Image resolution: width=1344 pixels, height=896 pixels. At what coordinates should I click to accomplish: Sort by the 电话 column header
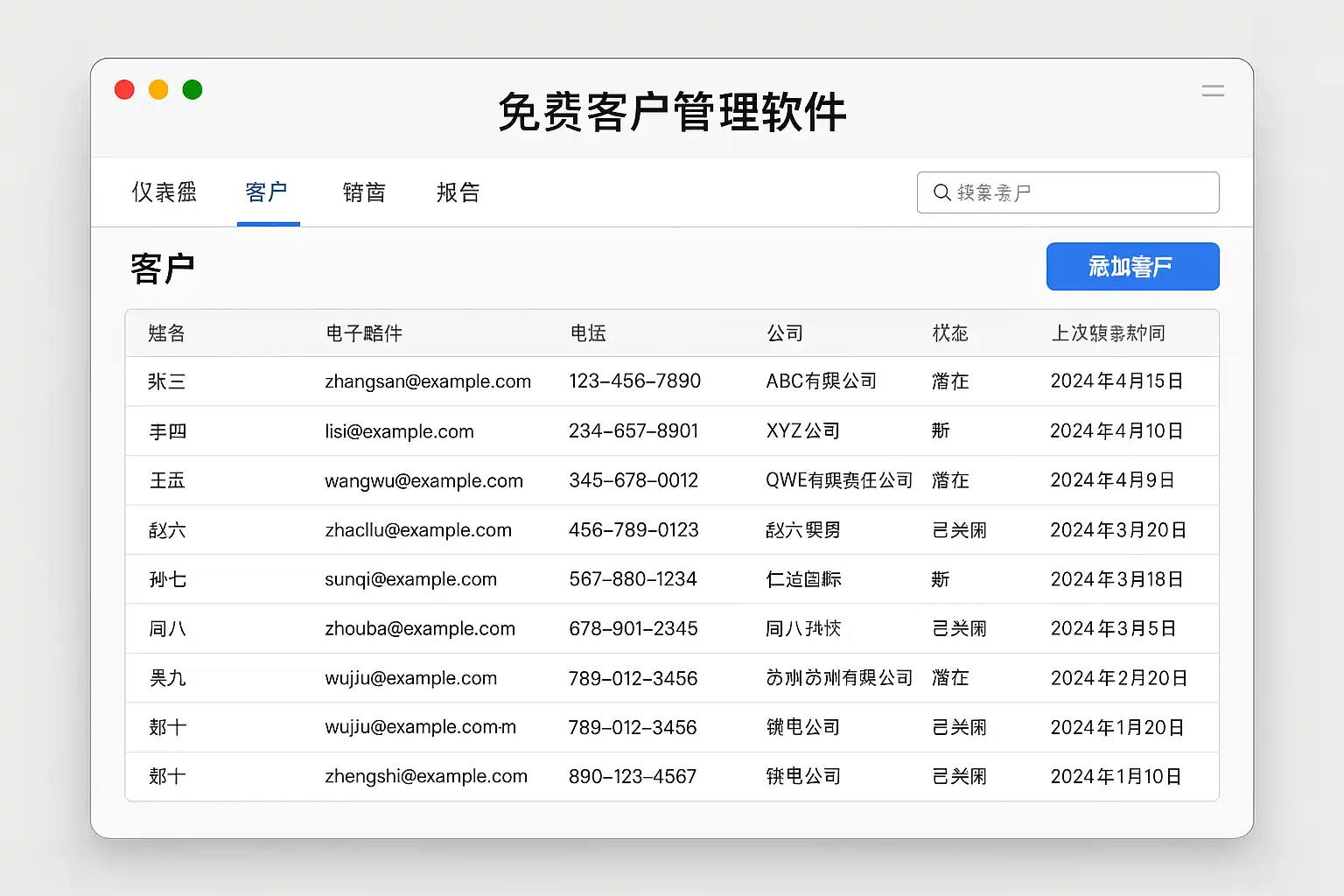point(588,333)
